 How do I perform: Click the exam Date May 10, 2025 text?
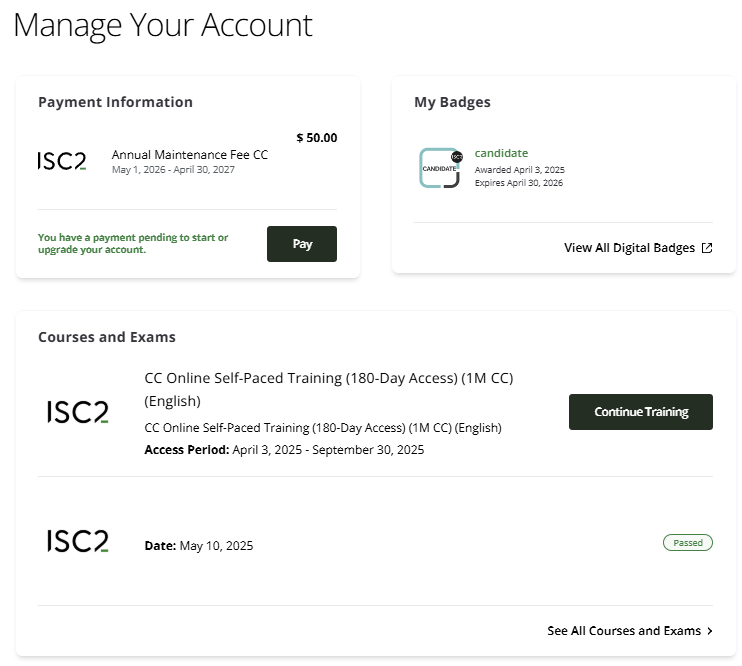199,546
